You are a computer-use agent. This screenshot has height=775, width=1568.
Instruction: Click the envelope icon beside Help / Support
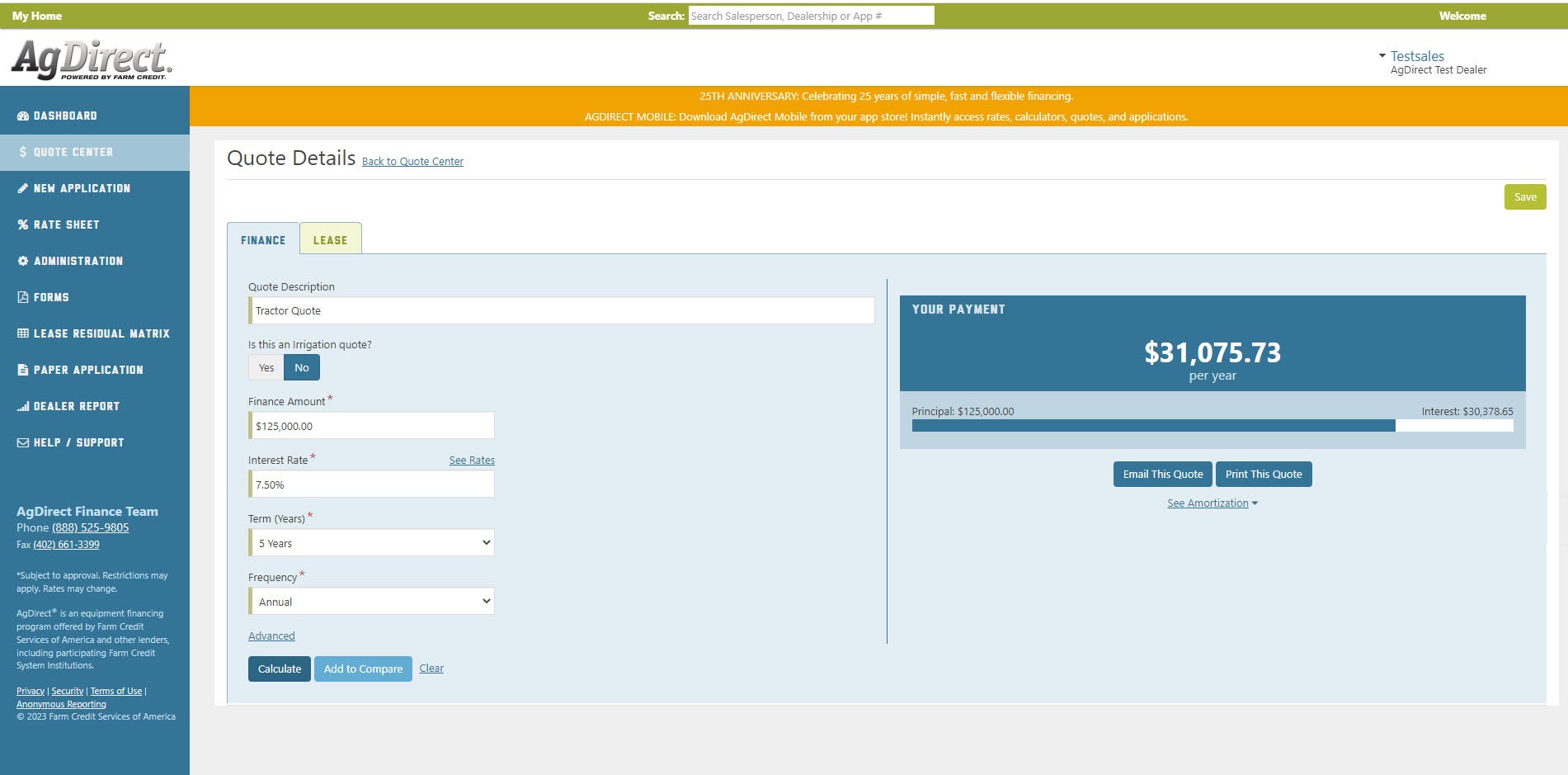point(23,443)
